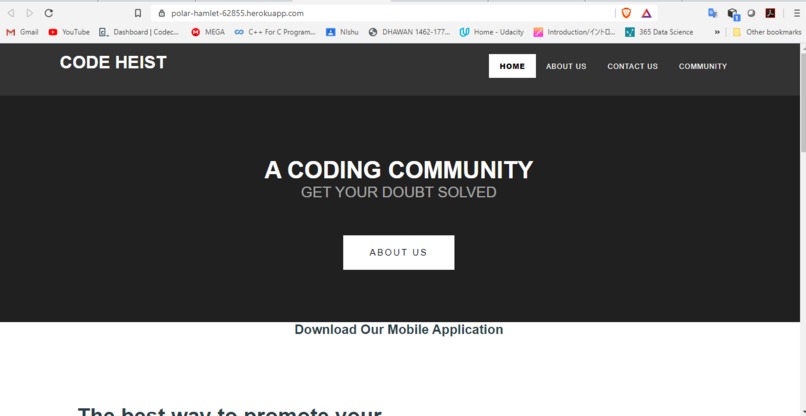Expand hidden bookmarks with the double chevron
The width and height of the screenshot is (806, 416).
717,32
